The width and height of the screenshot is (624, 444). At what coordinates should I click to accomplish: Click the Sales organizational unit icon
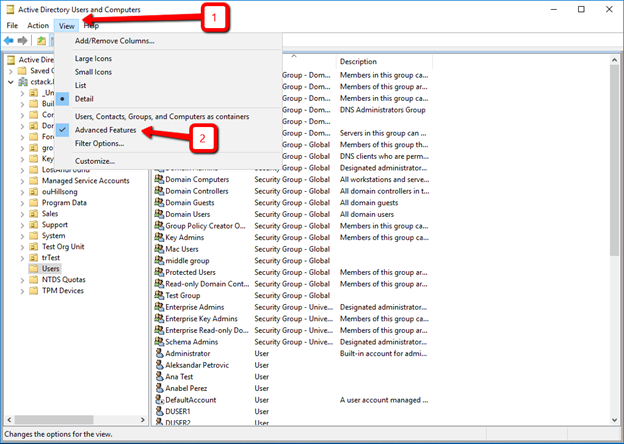34,214
